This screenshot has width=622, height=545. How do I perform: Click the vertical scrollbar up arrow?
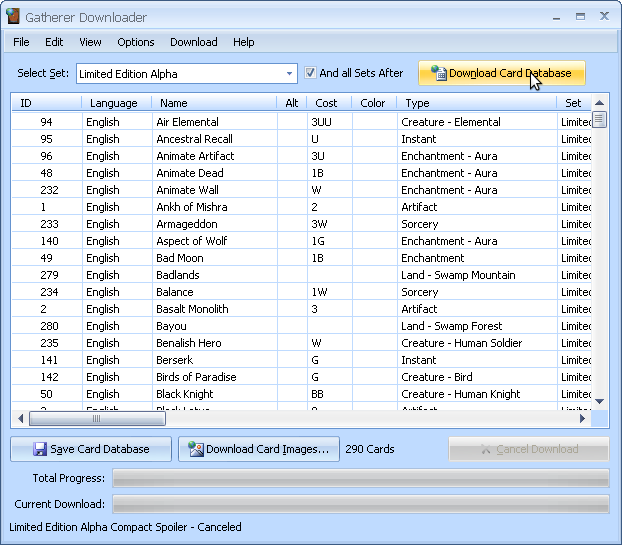click(599, 103)
